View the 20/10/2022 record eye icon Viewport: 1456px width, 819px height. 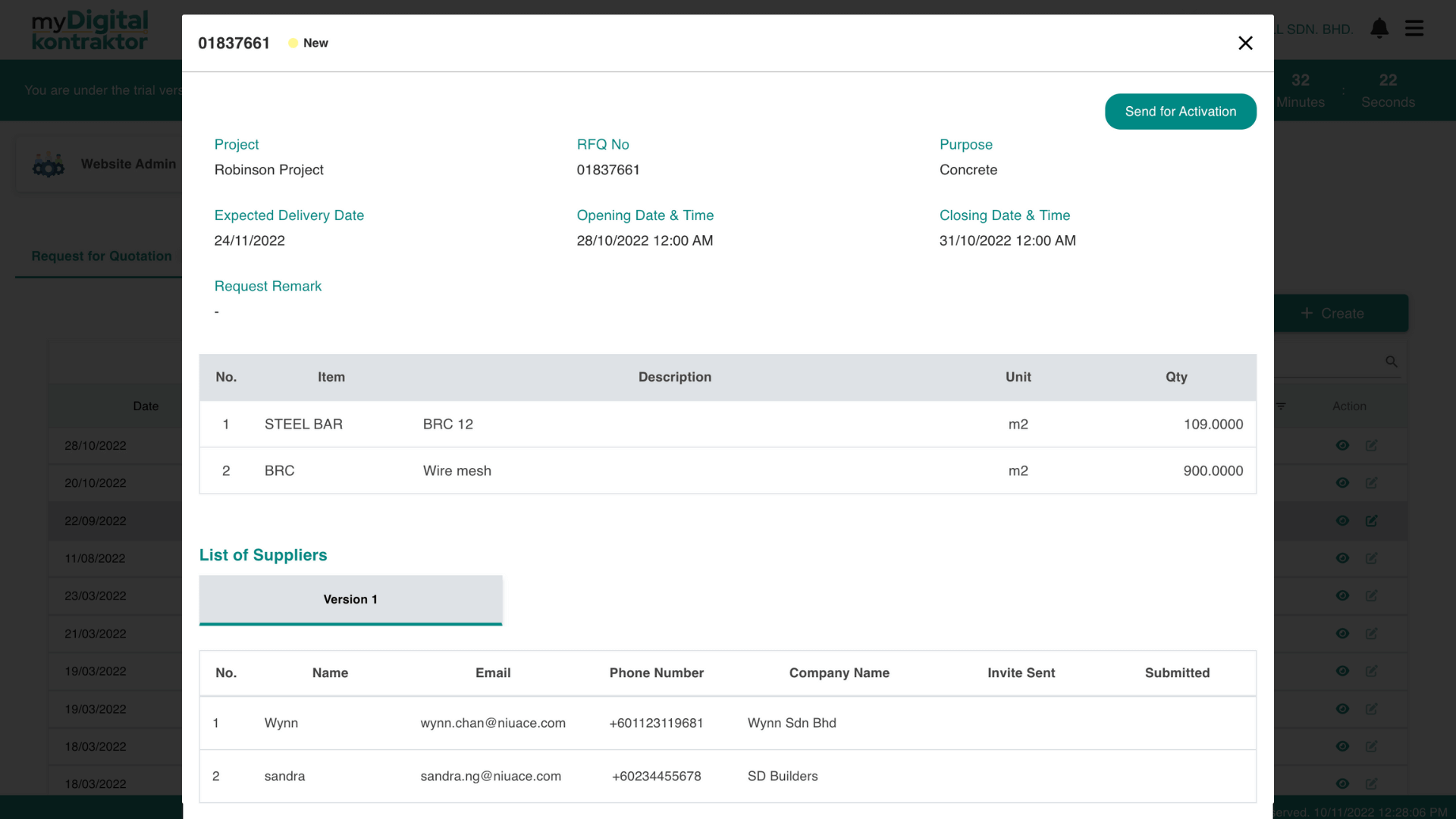[x=1342, y=483]
